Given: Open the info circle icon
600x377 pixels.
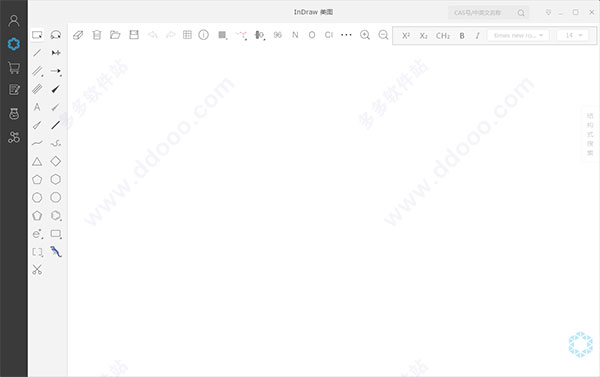Looking at the screenshot, I should 204,35.
